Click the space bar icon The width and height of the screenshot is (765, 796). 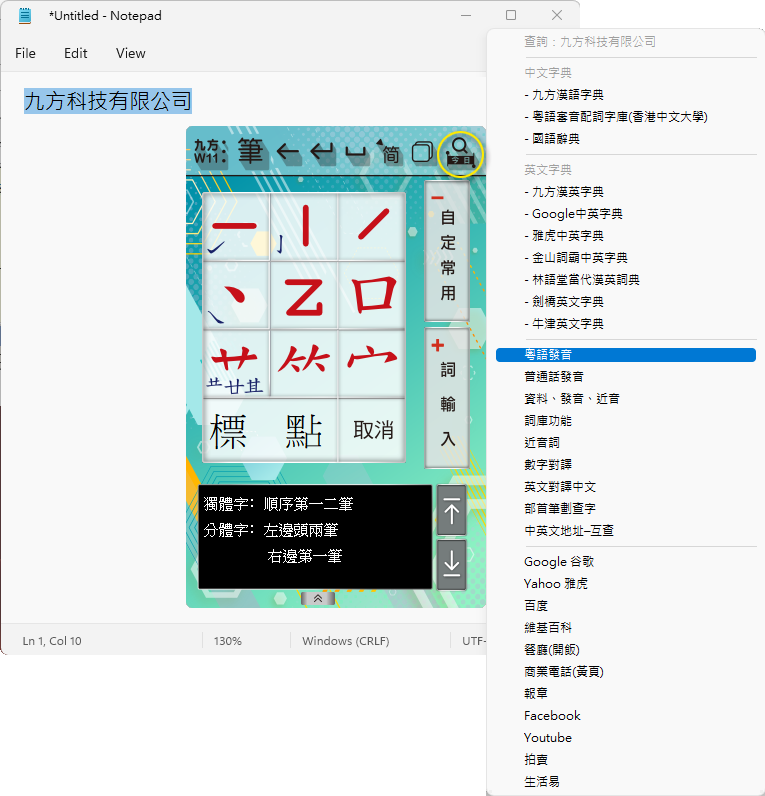pos(356,152)
